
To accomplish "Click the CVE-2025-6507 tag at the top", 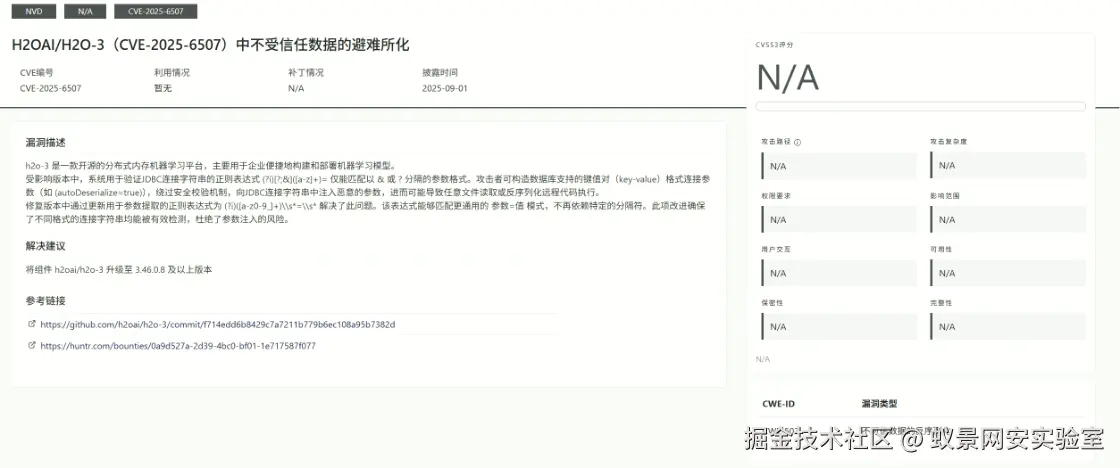I will pyautogui.click(x=155, y=11).
